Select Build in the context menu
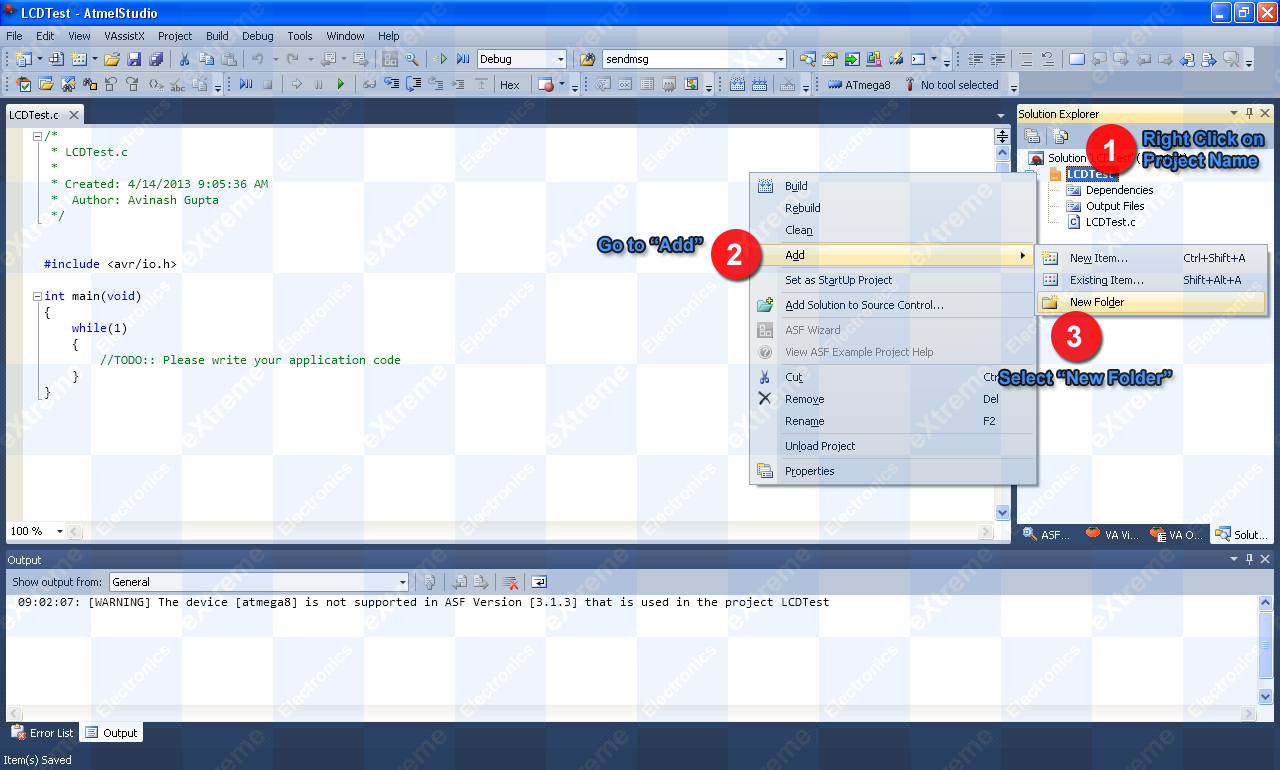 [x=892, y=186]
